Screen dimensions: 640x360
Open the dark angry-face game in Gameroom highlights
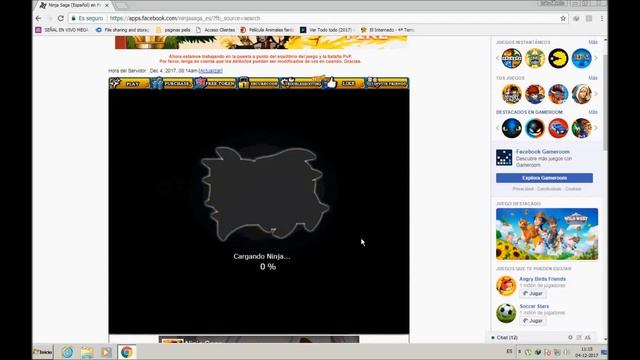535,128
